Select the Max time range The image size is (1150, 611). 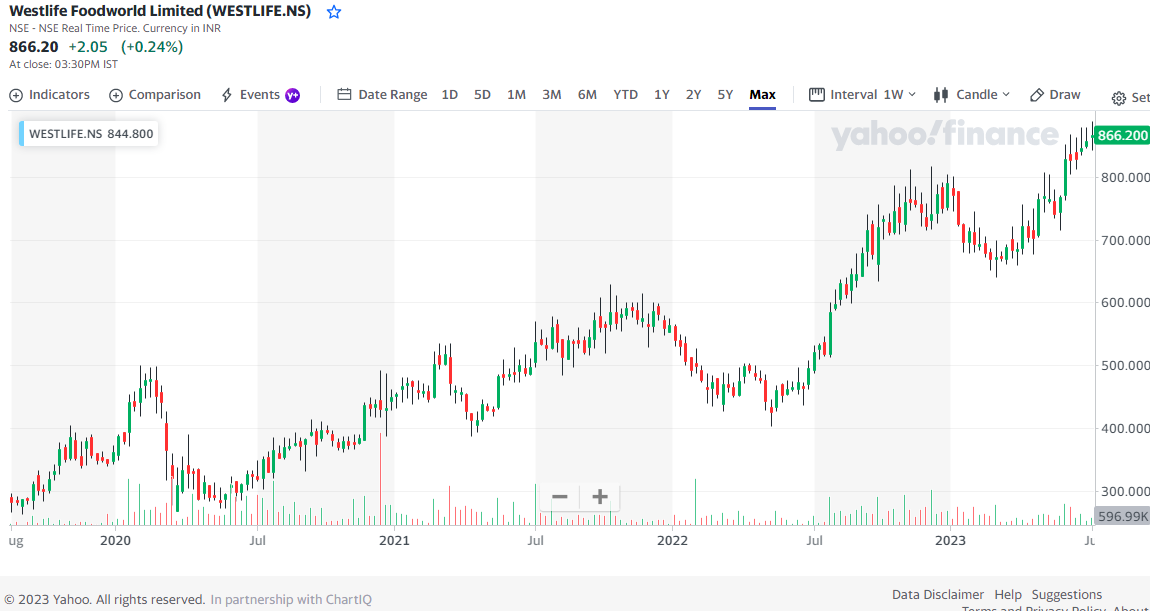tap(762, 95)
